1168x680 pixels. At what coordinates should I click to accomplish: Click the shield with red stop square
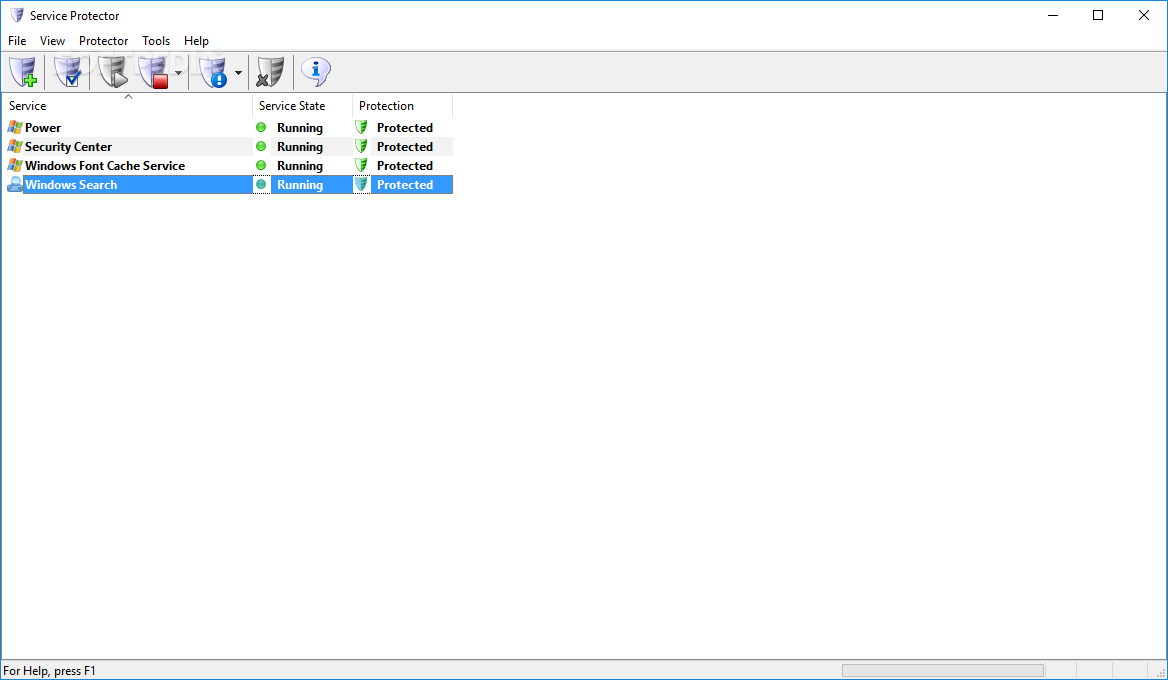tap(154, 72)
